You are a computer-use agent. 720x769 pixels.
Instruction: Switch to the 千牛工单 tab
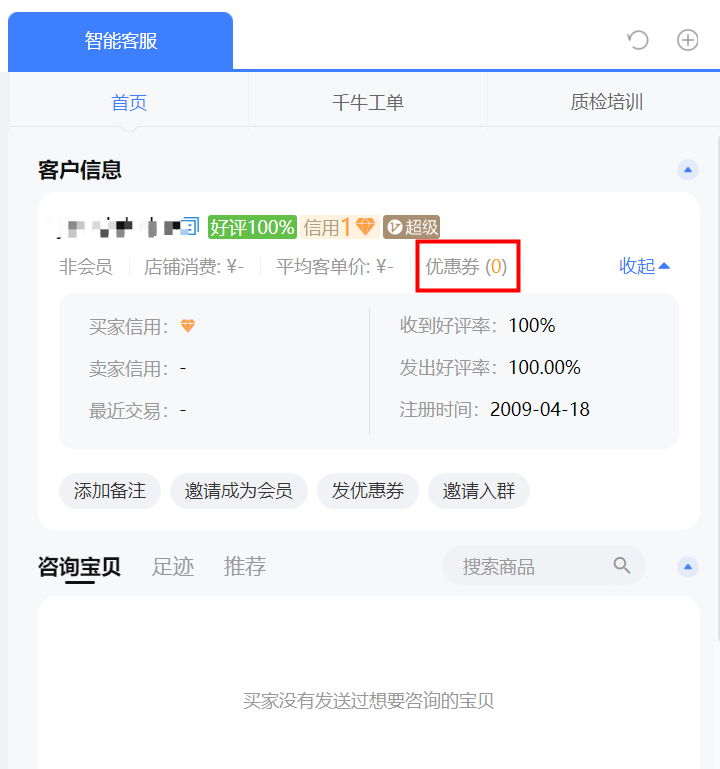368,103
